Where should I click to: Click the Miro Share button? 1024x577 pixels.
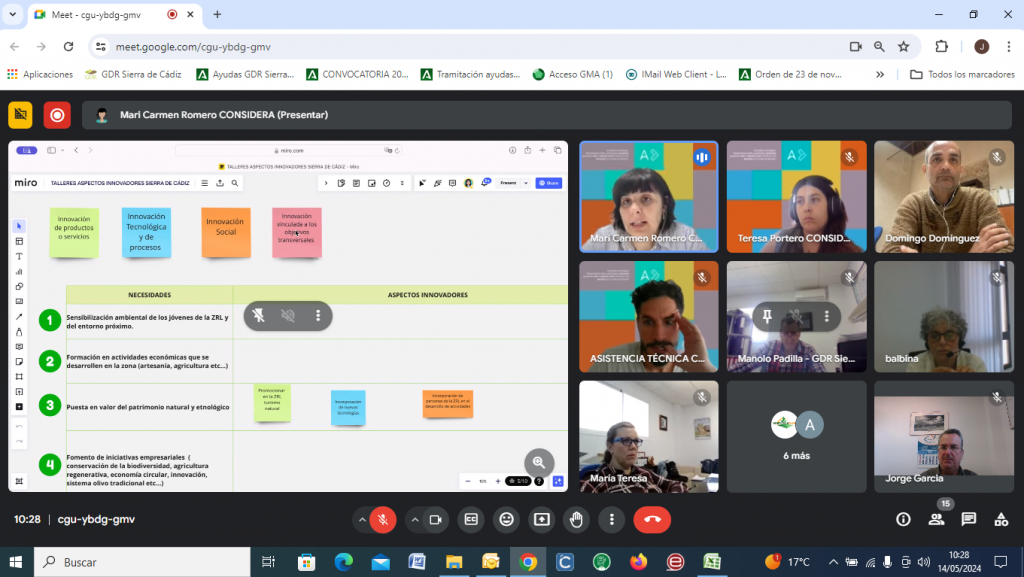[x=549, y=183]
